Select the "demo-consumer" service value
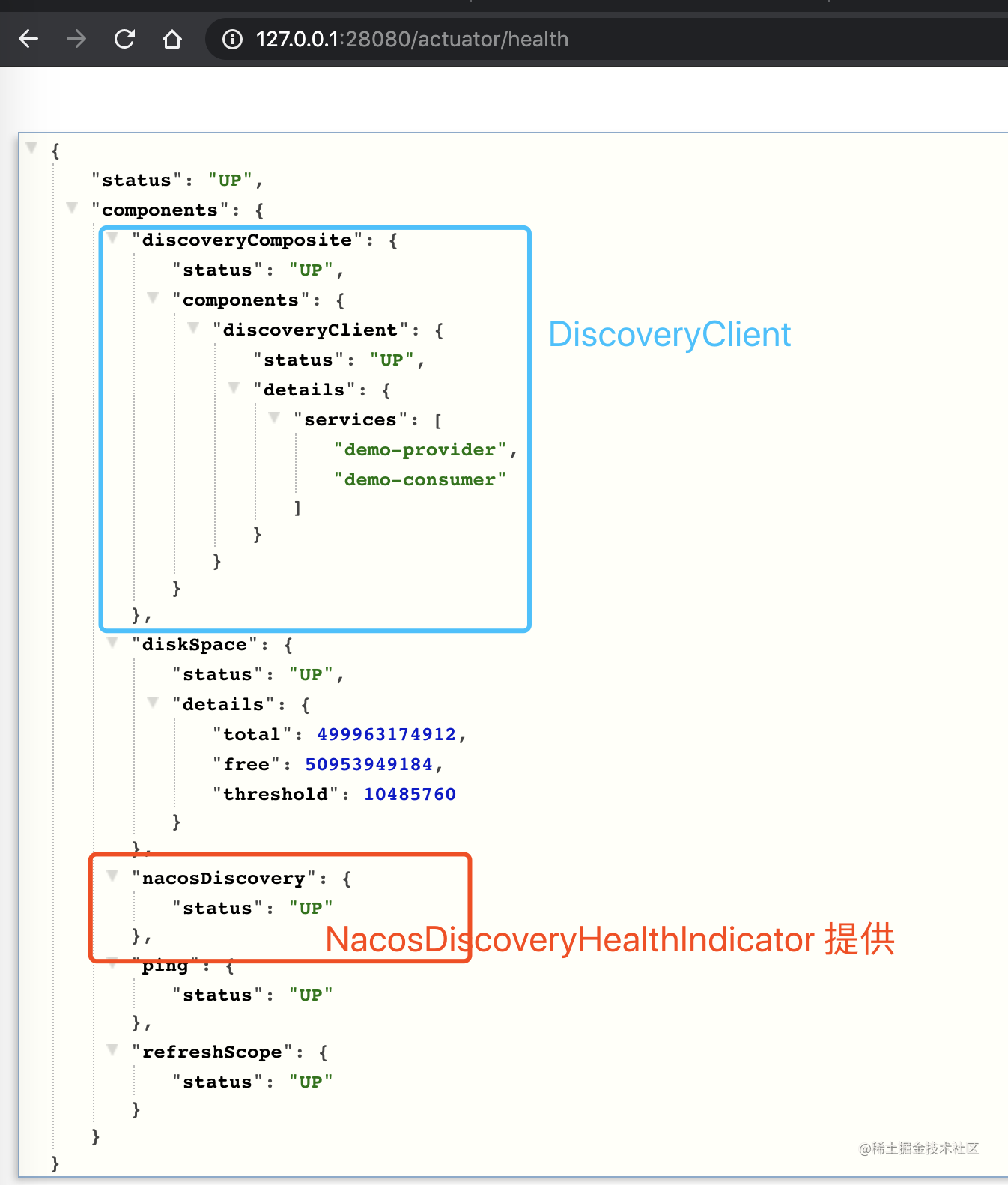1008x1185 pixels. coord(419,479)
